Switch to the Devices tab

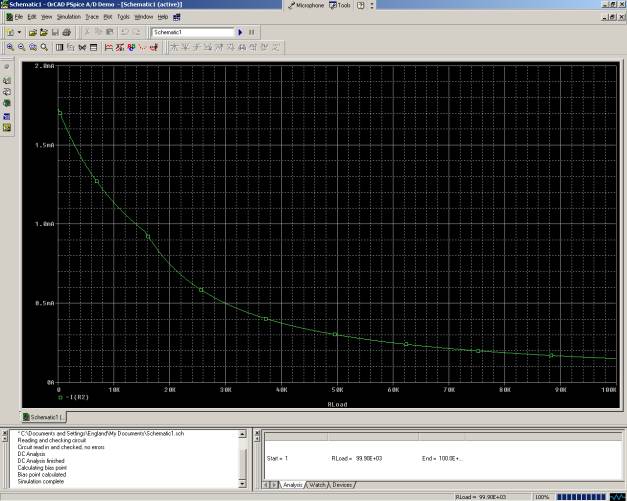point(342,485)
